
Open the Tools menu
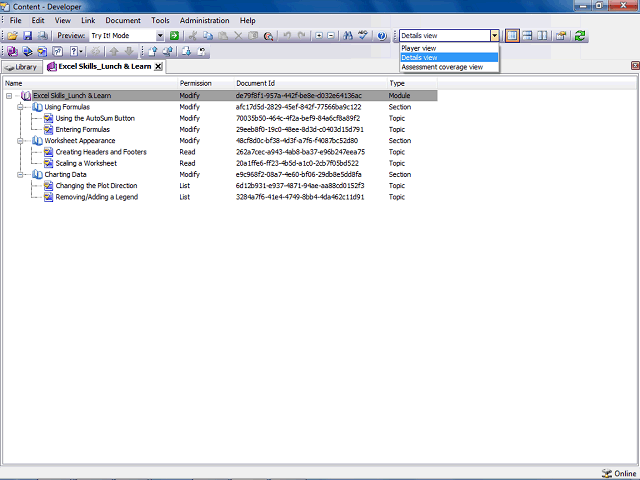coord(160,20)
